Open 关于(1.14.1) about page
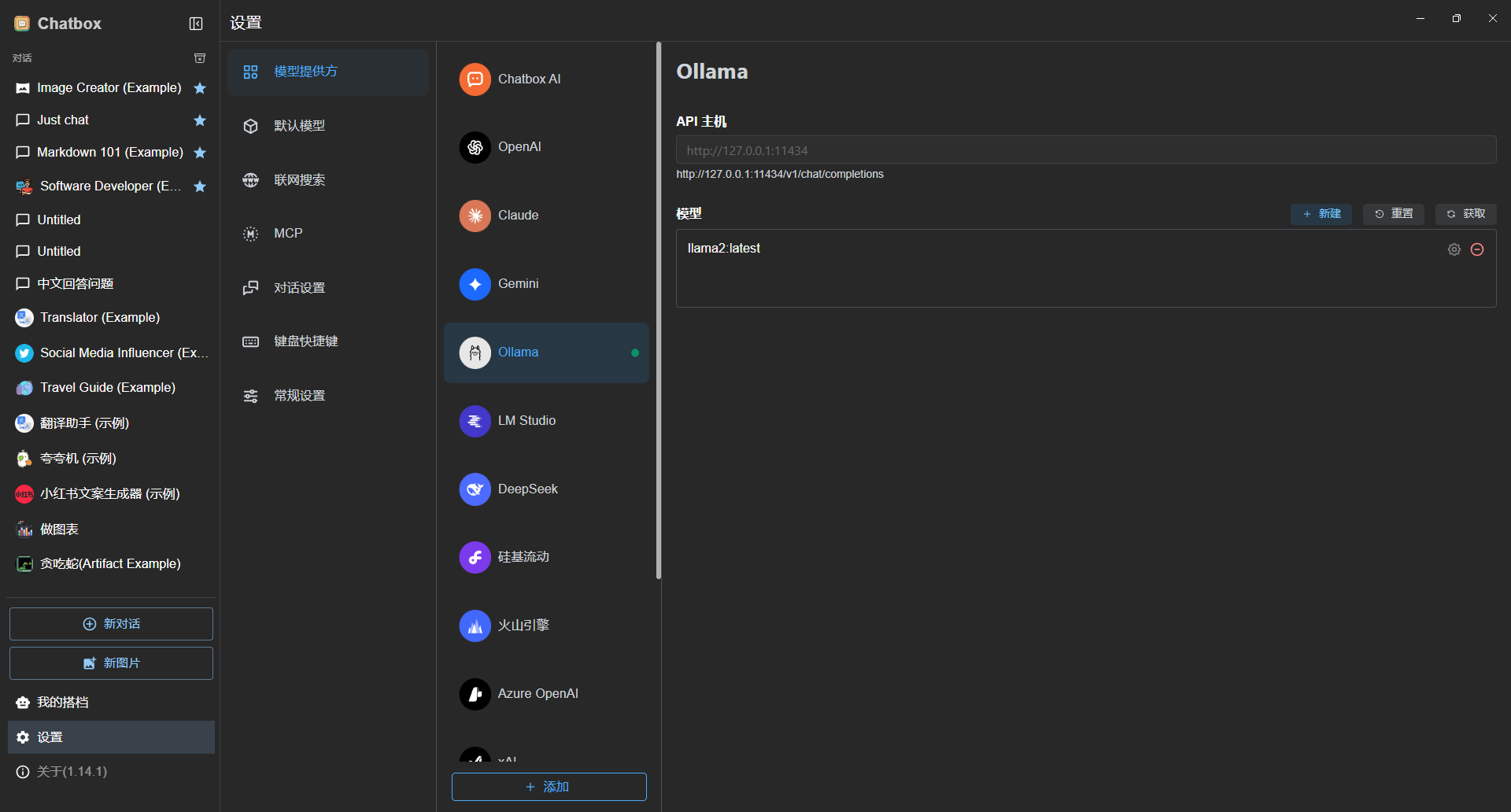Viewport: 1511px width, 812px height. coord(111,772)
